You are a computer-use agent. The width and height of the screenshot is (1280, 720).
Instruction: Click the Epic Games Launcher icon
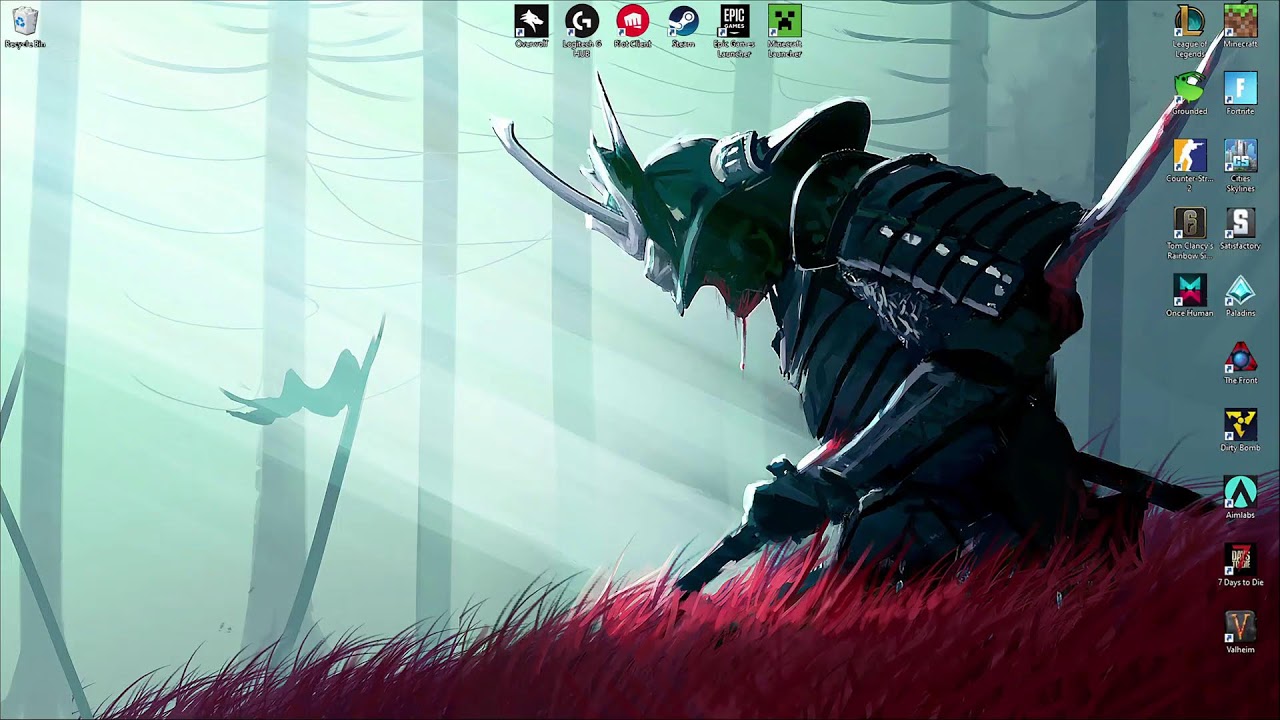734,22
